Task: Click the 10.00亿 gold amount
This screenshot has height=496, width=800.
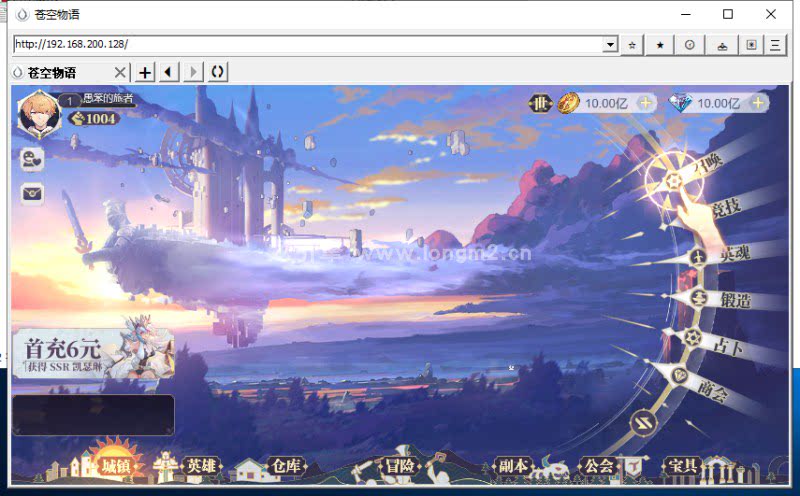Action: [606, 104]
